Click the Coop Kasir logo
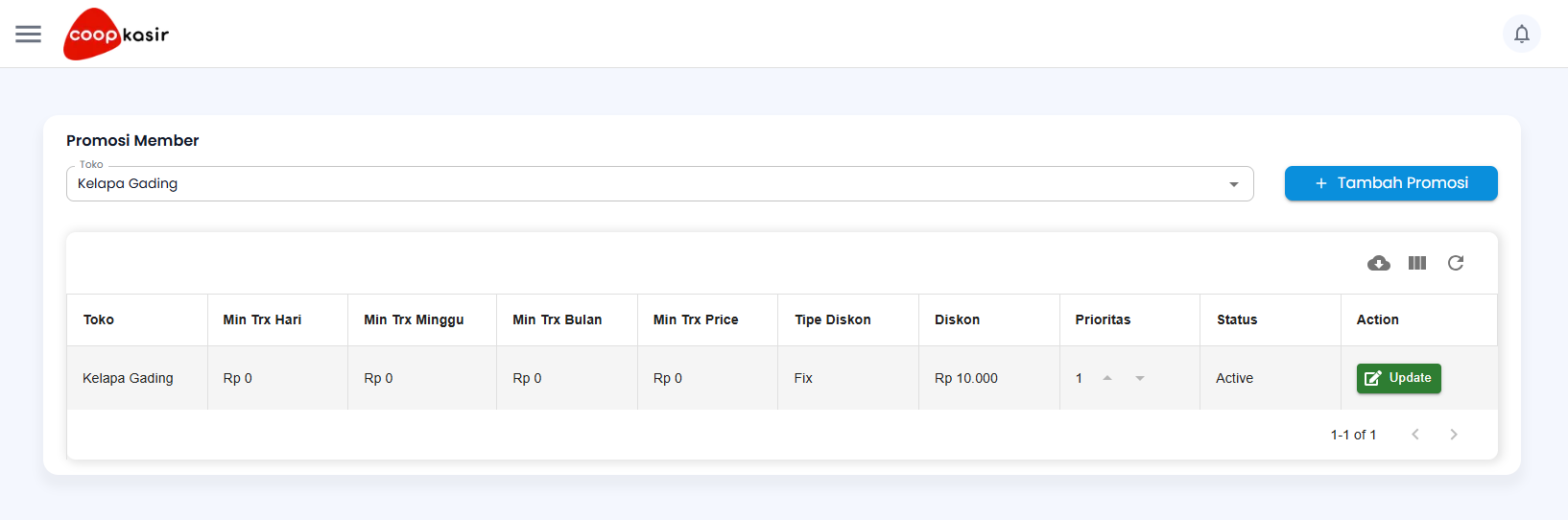1568x520 pixels. pos(116,35)
